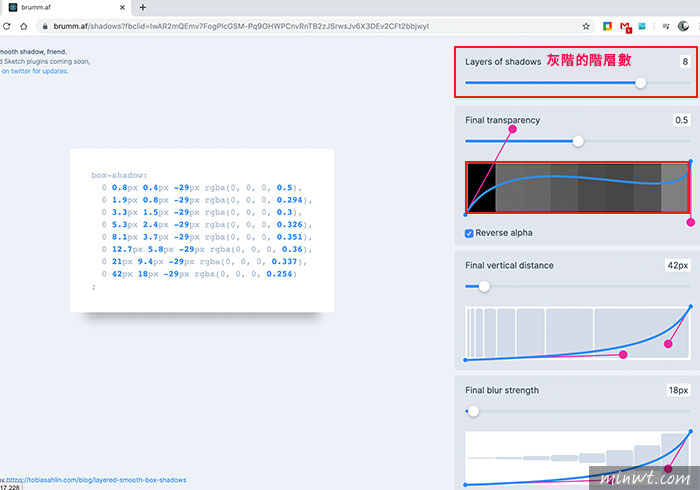
Task: Open a new browser tab
Action: 143,7
